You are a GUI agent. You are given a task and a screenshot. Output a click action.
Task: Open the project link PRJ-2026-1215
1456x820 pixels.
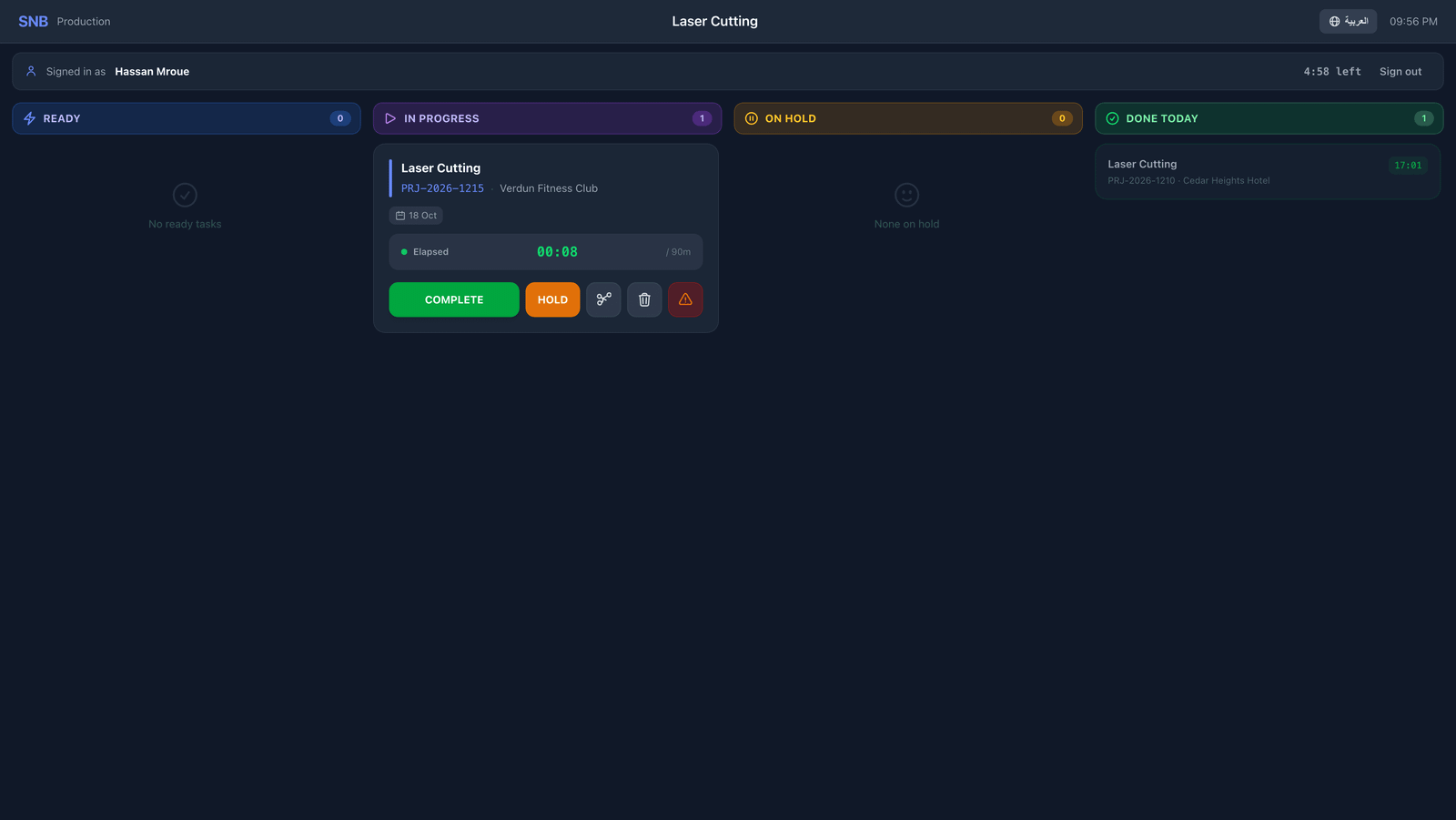coord(442,188)
